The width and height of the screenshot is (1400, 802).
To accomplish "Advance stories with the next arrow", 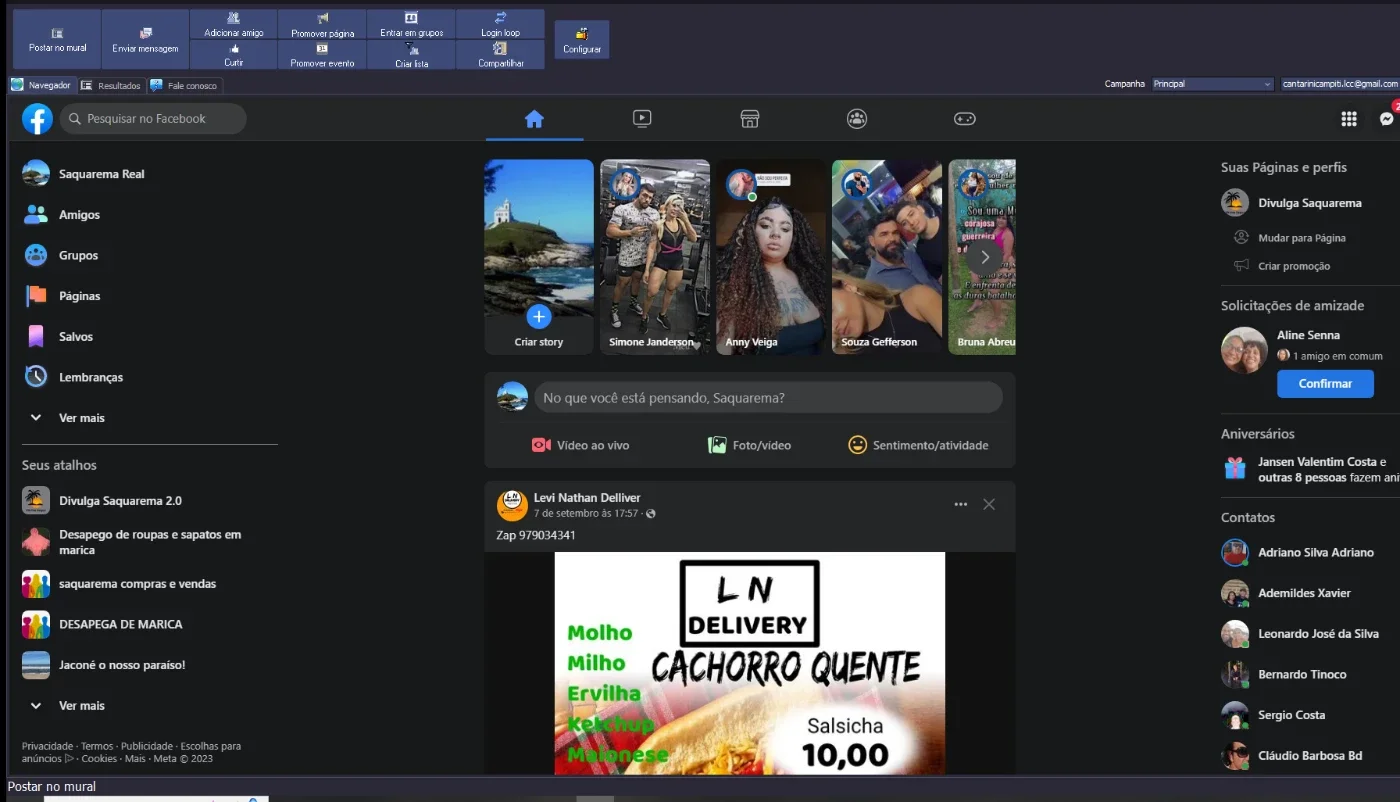I will (x=985, y=257).
